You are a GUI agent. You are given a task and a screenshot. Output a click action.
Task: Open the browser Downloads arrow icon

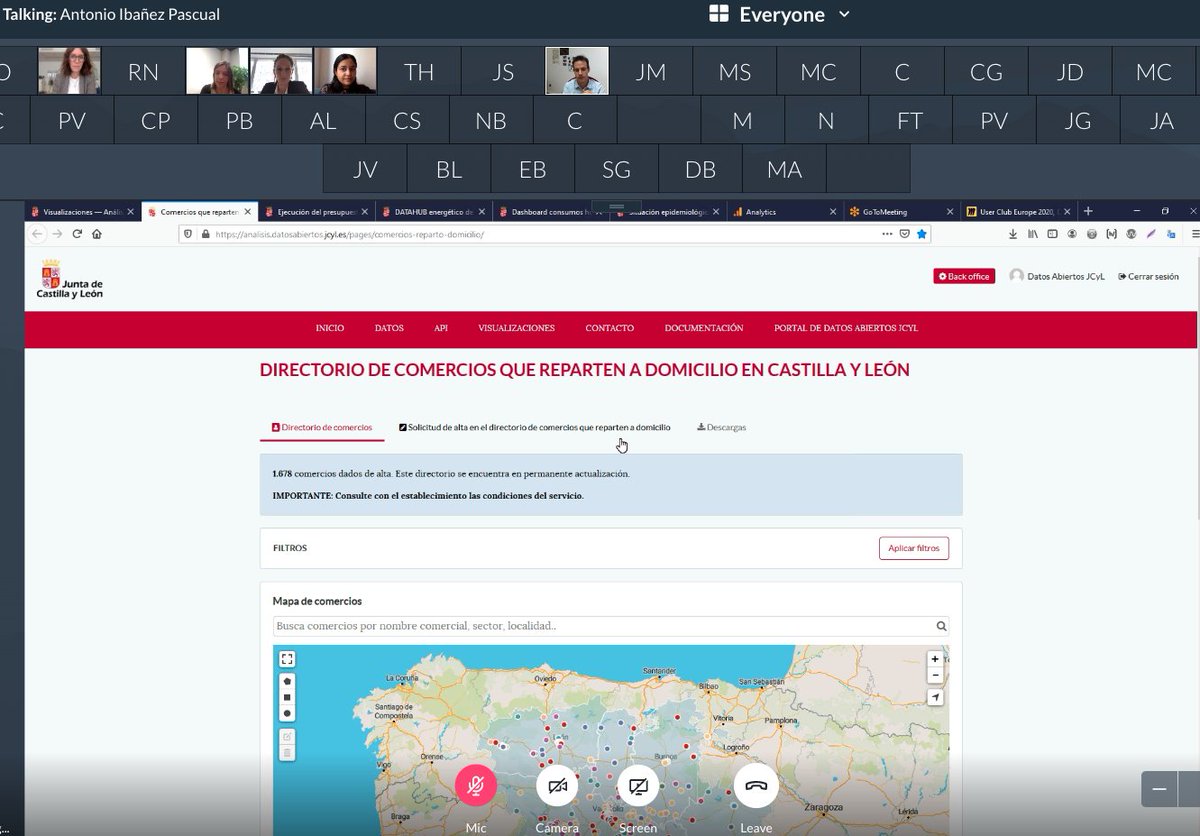1013,233
